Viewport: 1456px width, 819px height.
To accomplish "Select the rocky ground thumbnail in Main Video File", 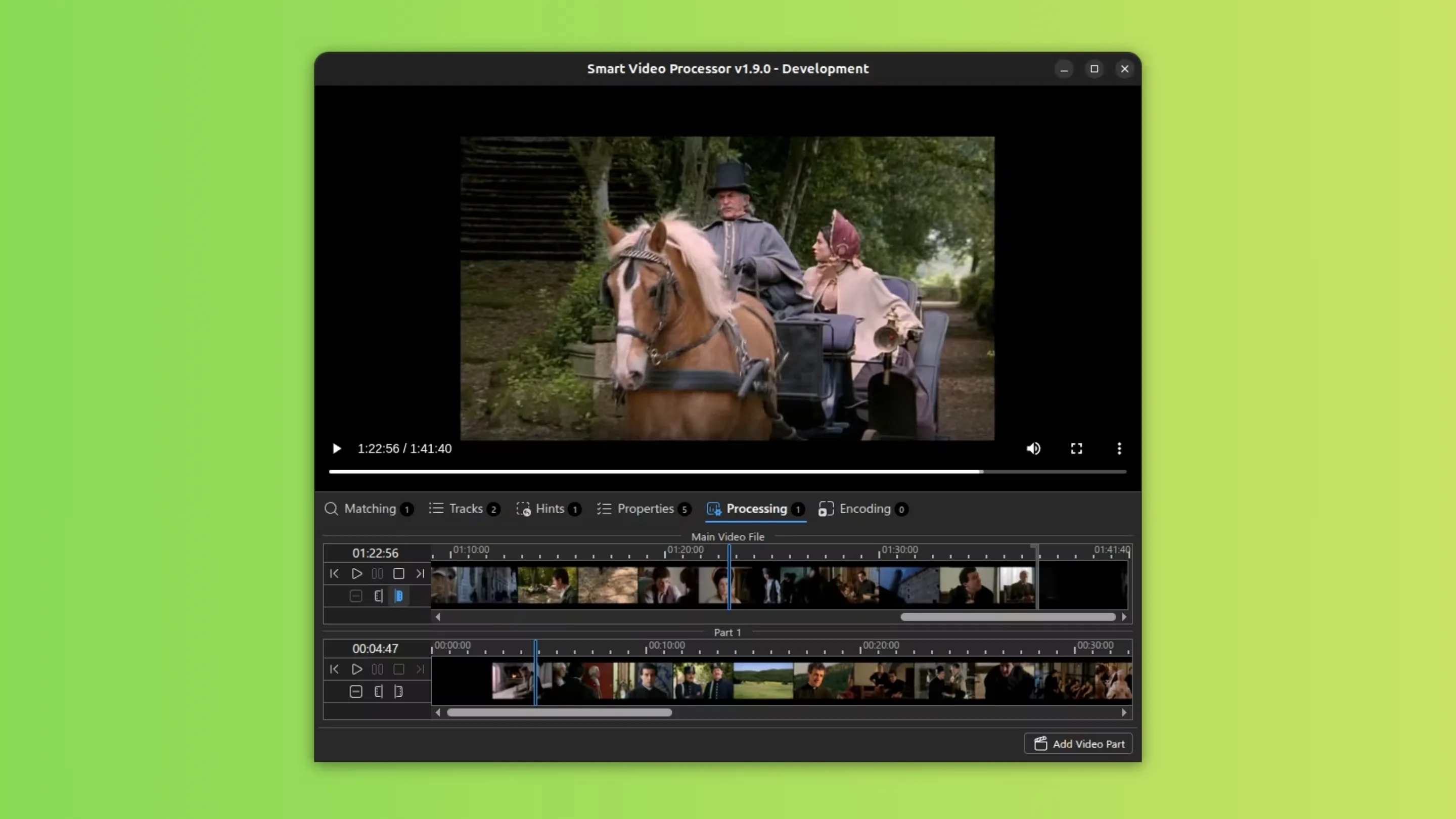I will pos(608,585).
